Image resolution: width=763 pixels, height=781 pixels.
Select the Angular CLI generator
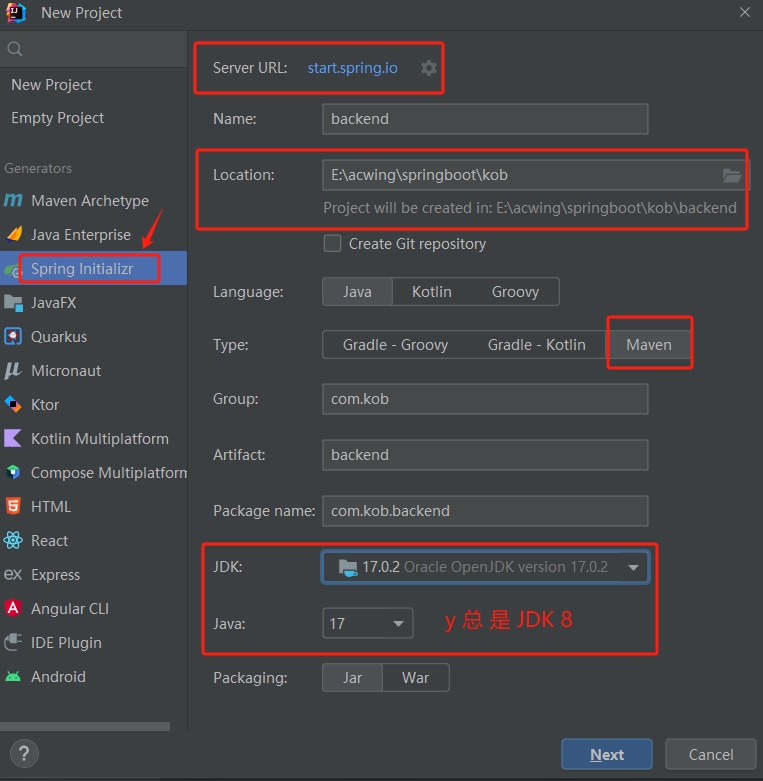click(x=69, y=609)
